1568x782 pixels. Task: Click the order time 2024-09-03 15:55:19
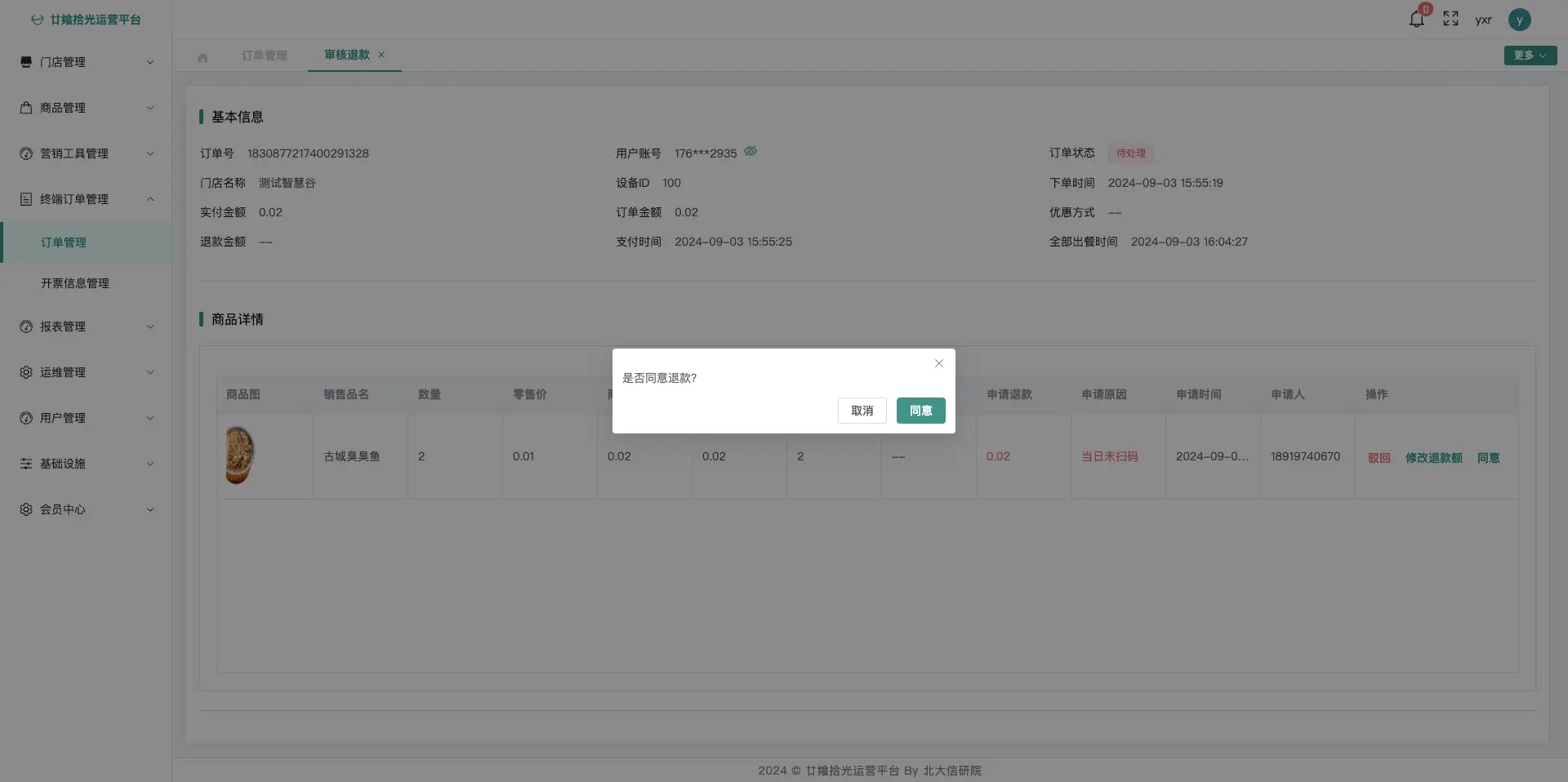coord(1165,183)
